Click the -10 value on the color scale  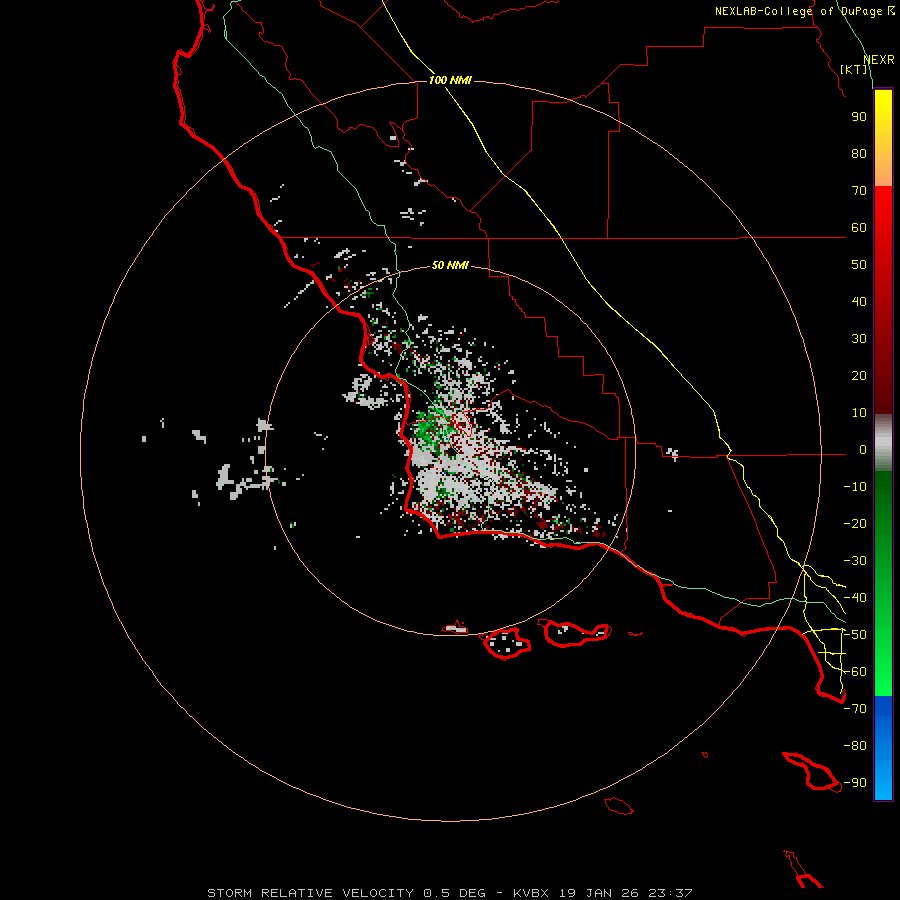(855, 487)
